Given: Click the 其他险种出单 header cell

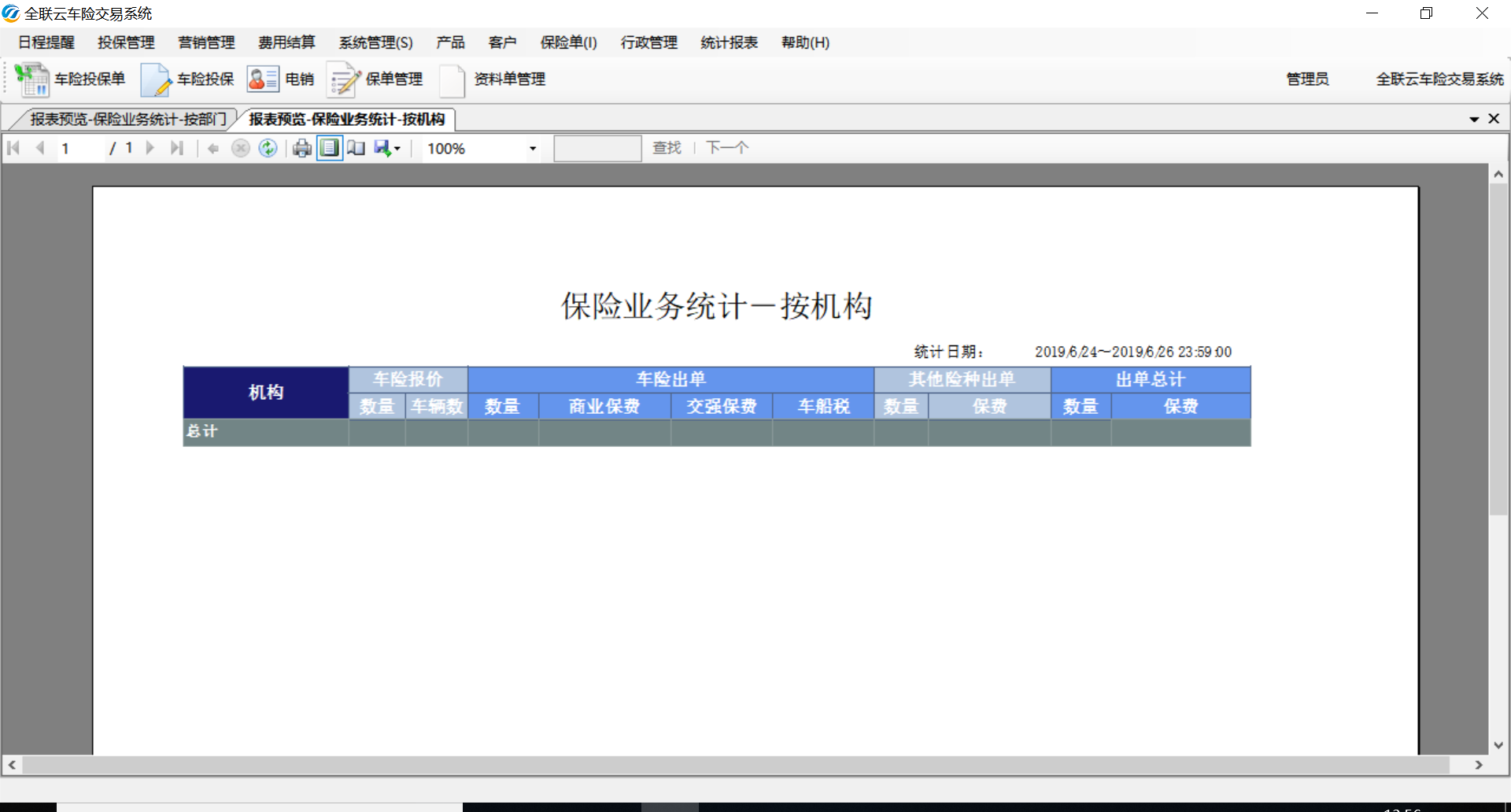Looking at the screenshot, I should 962,379.
